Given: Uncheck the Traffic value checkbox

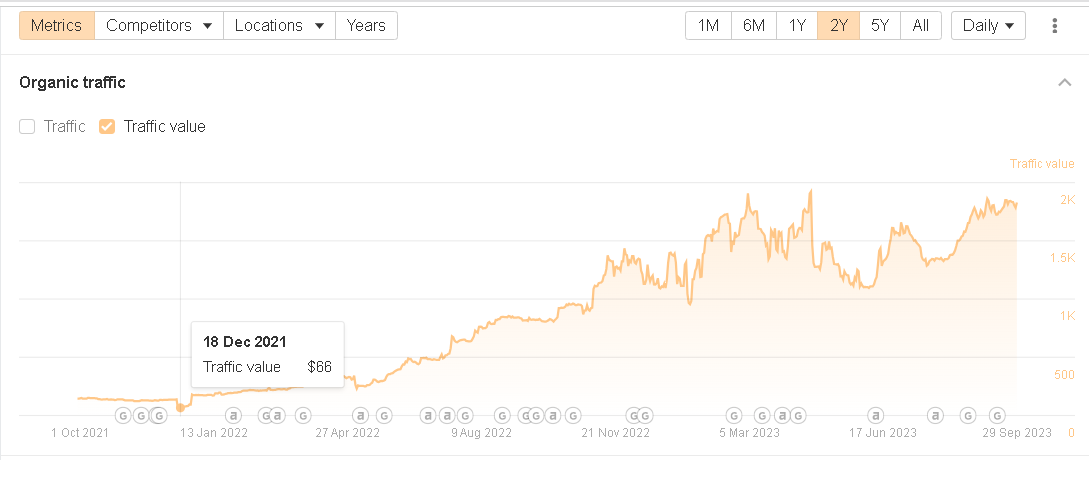Looking at the screenshot, I should coord(107,126).
